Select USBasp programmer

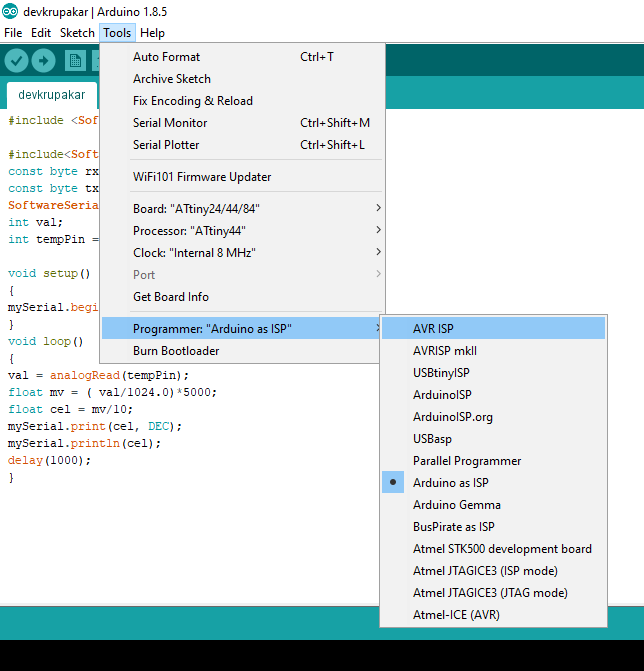493,439
